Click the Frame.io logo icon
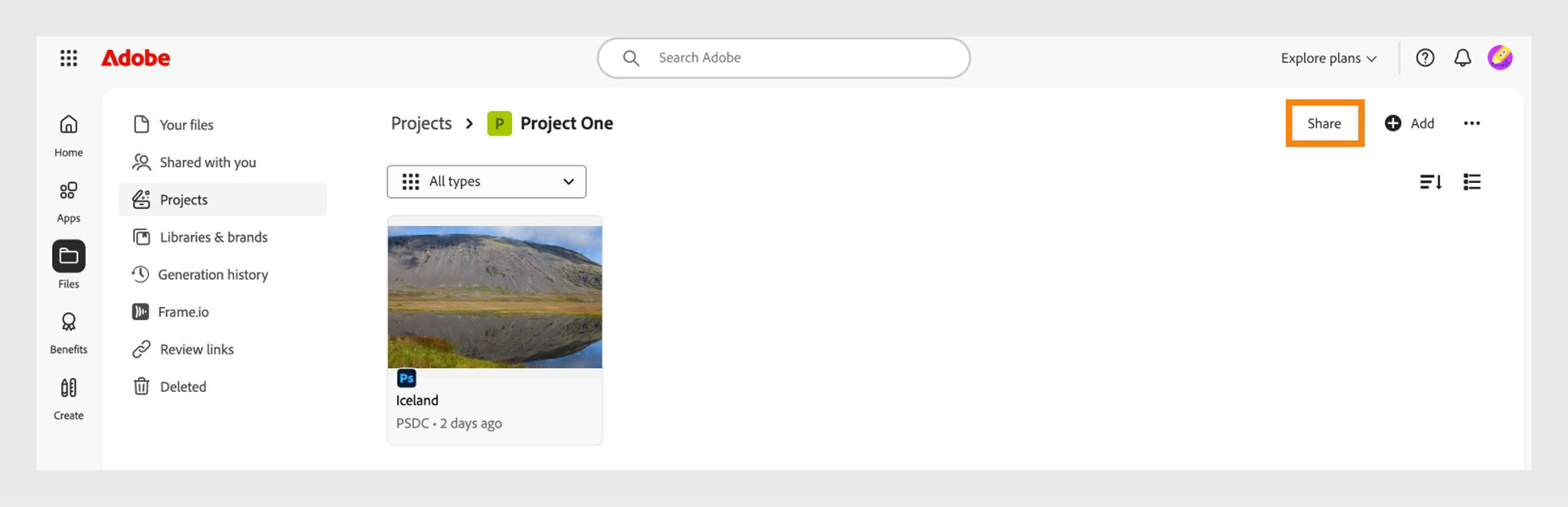Screen dimensions: 1568x507 pyautogui.click(x=140, y=312)
